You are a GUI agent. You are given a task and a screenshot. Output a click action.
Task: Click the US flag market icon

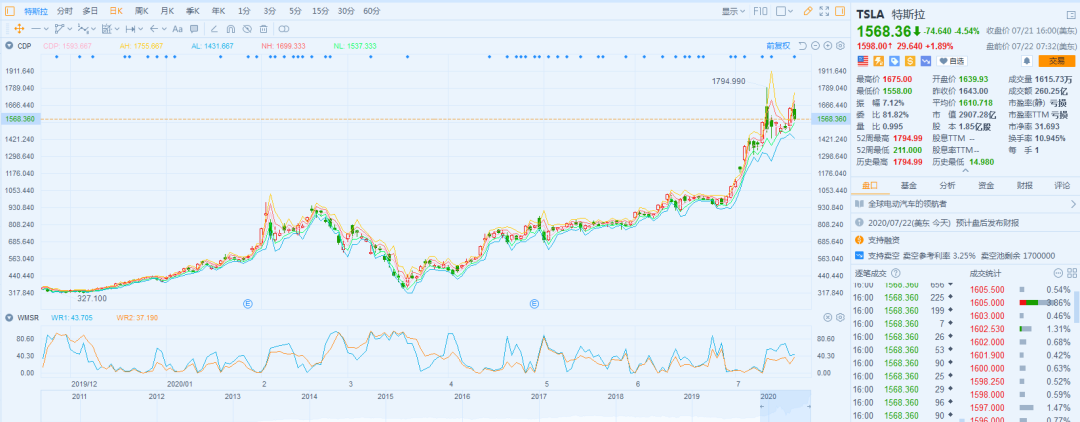click(862, 61)
